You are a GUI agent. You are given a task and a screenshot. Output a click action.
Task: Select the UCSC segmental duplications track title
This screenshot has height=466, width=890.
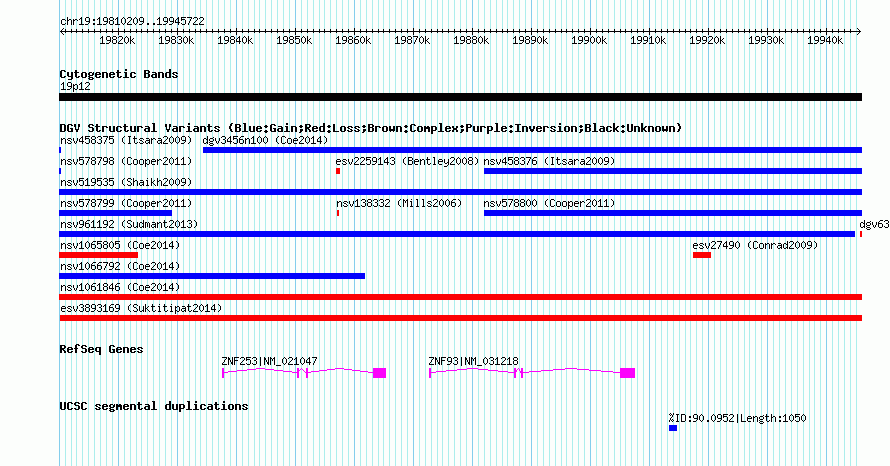coord(154,406)
